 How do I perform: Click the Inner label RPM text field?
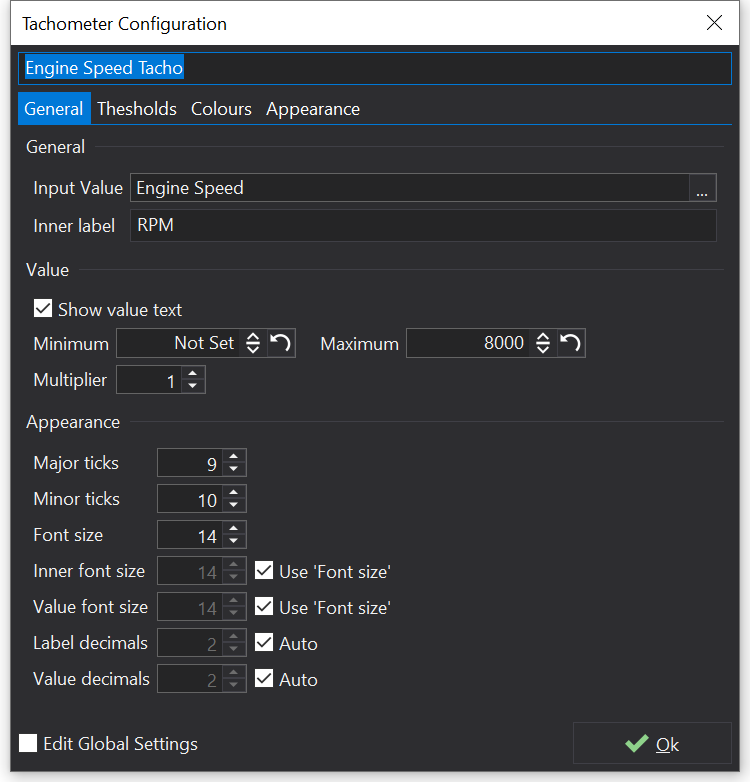423,226
